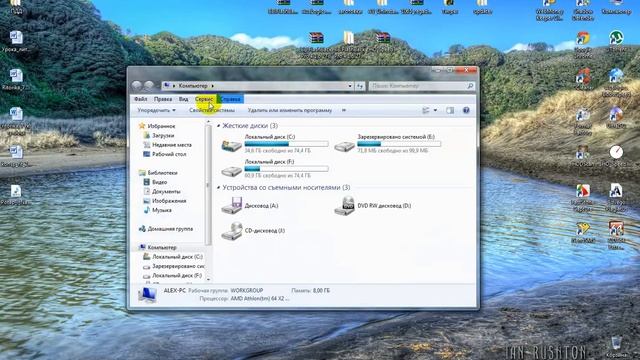Refresh the Компьютер address bar
The width and height of the screenshot is (640, 360).
[360, 86]
